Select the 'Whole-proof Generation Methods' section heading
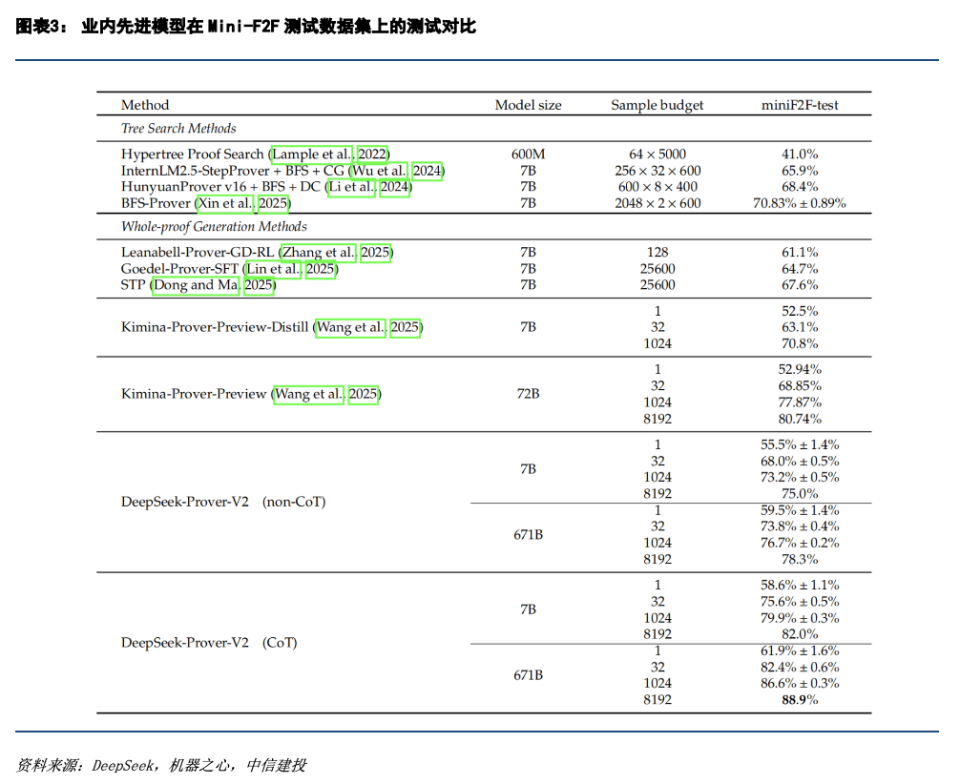This screenshot has width=960, height=784. click(x=214, y=226)
